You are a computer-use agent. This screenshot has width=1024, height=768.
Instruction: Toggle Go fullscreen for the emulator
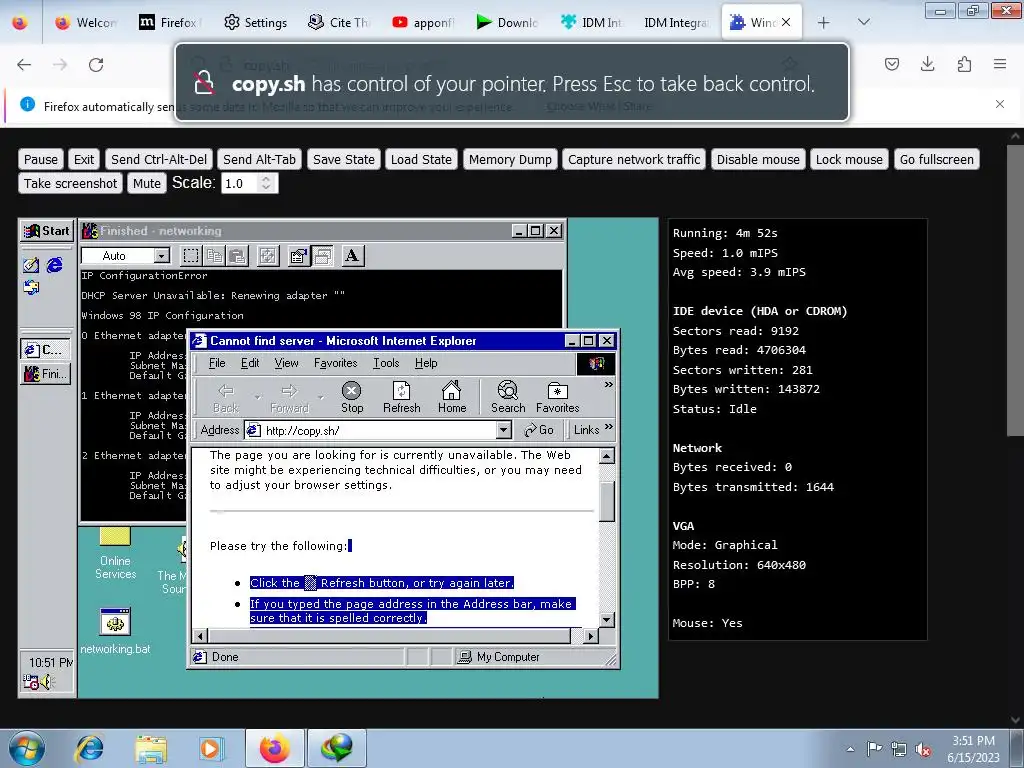click(936, 159)
